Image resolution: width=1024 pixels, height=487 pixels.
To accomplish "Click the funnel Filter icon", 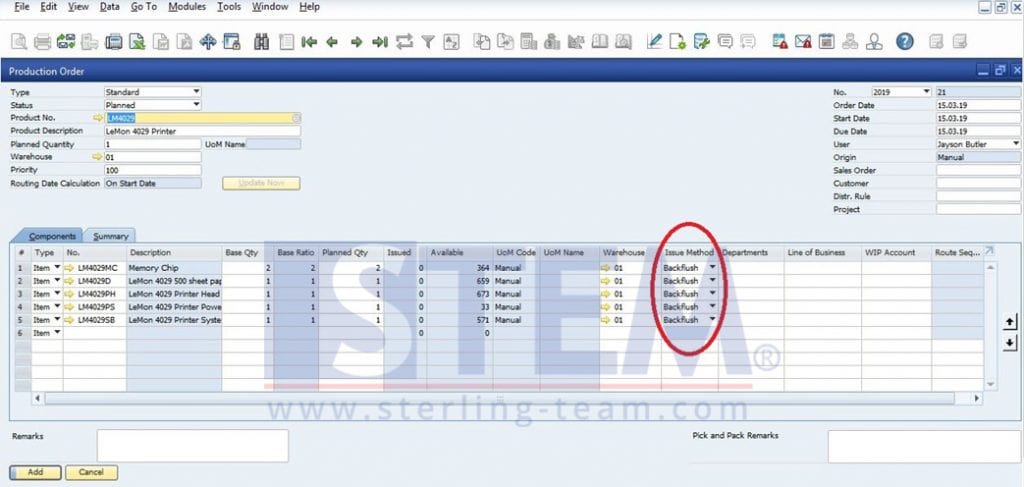I will pyautogui.click(x=428, y=42).
